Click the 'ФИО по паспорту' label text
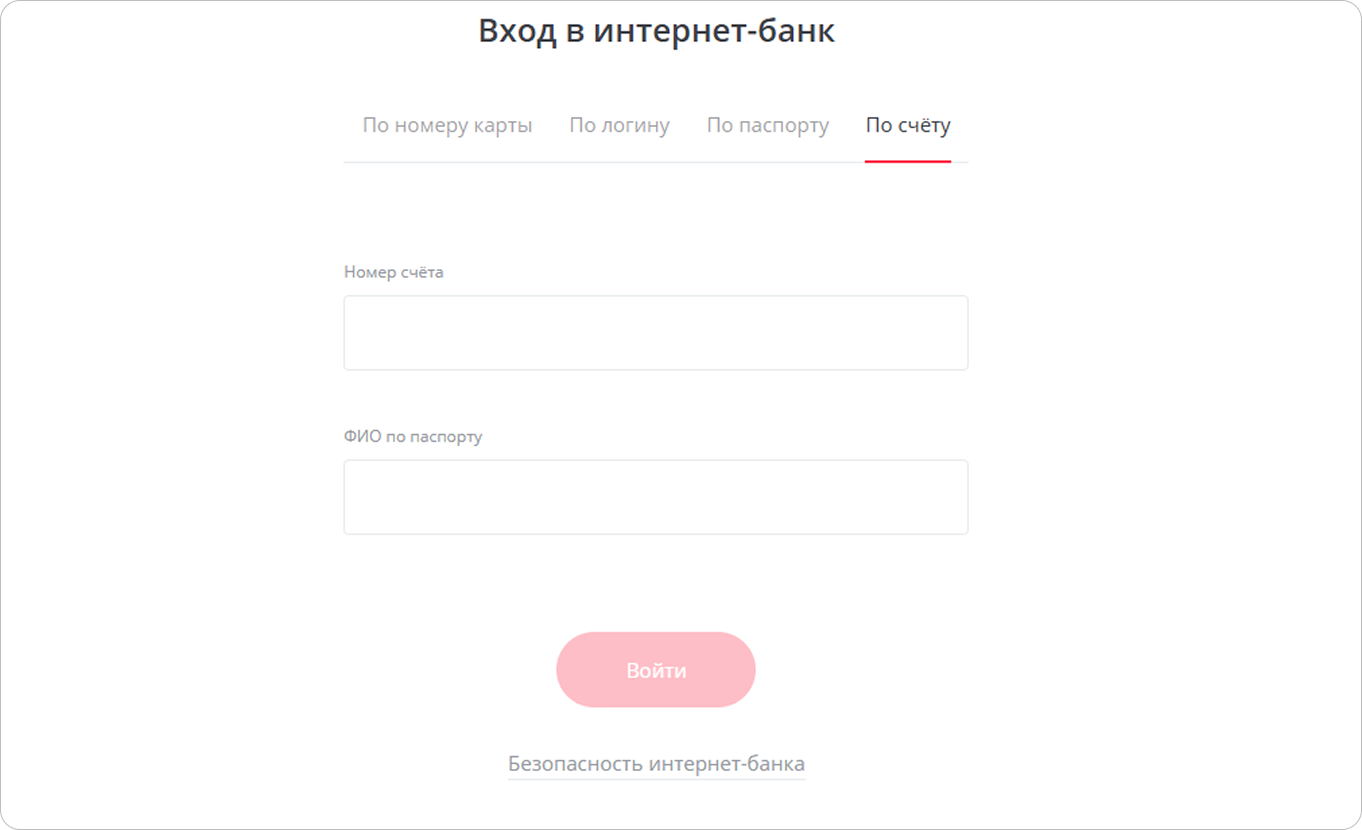 point(412,437)
